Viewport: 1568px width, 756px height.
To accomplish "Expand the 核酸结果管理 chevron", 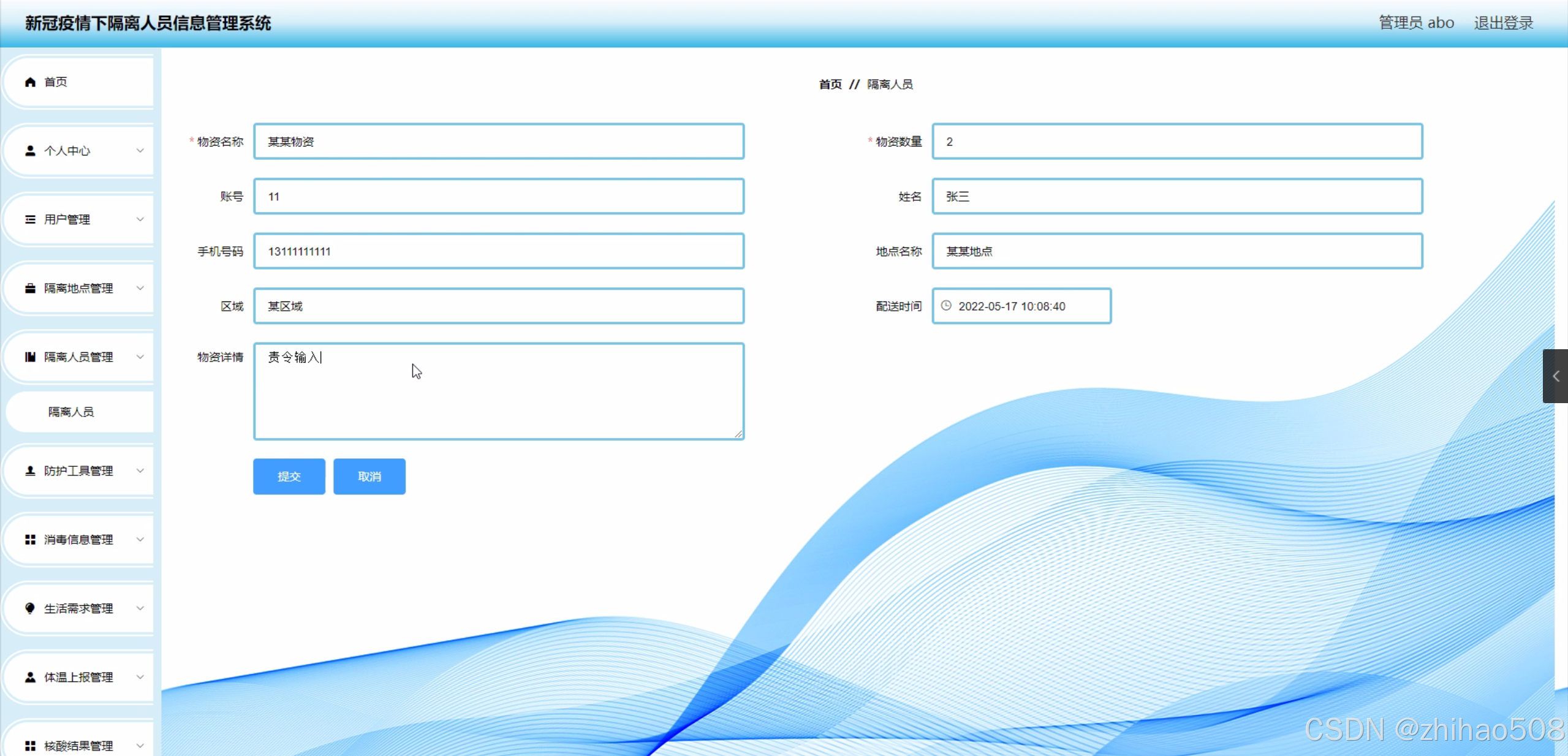I will [x=140, y=745].
